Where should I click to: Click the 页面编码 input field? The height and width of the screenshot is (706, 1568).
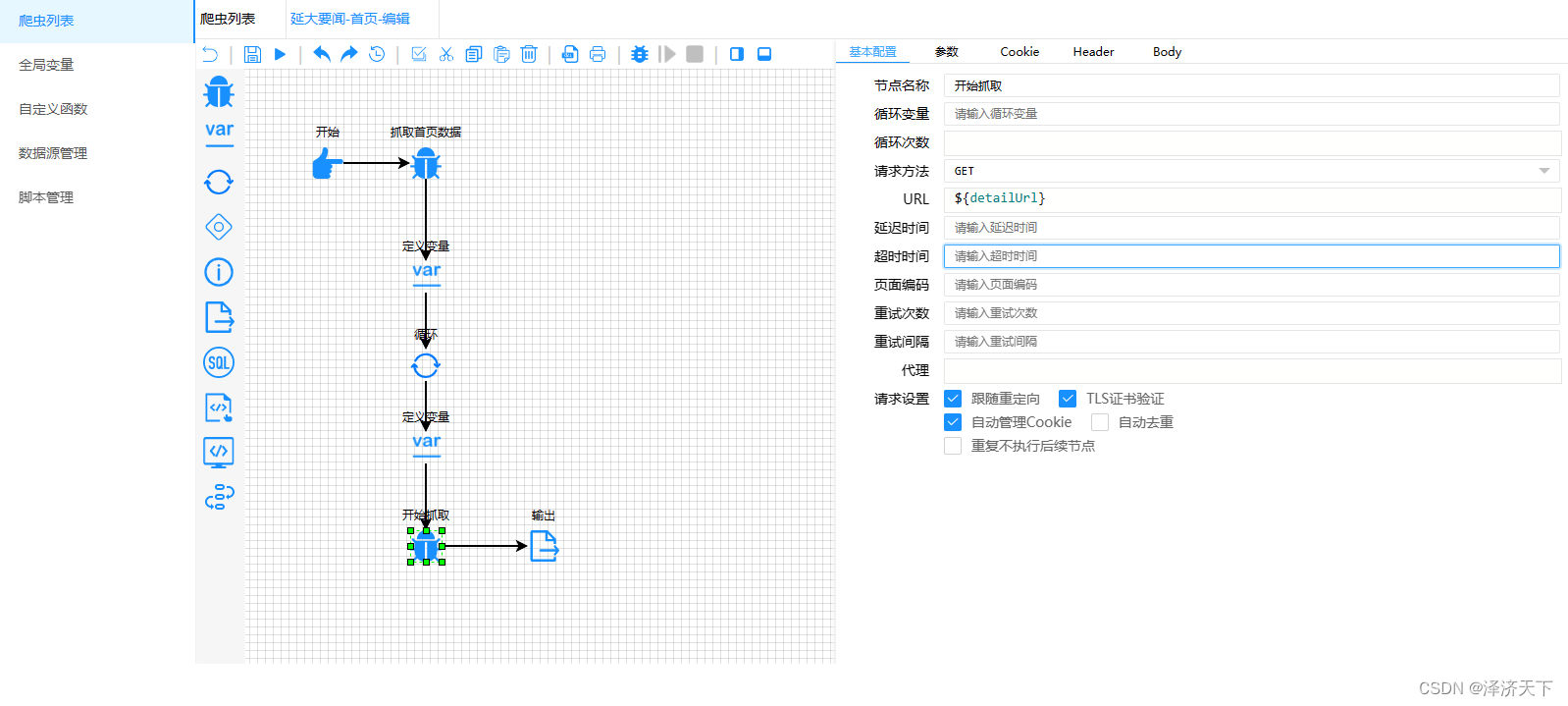[x=1252, y=285]
